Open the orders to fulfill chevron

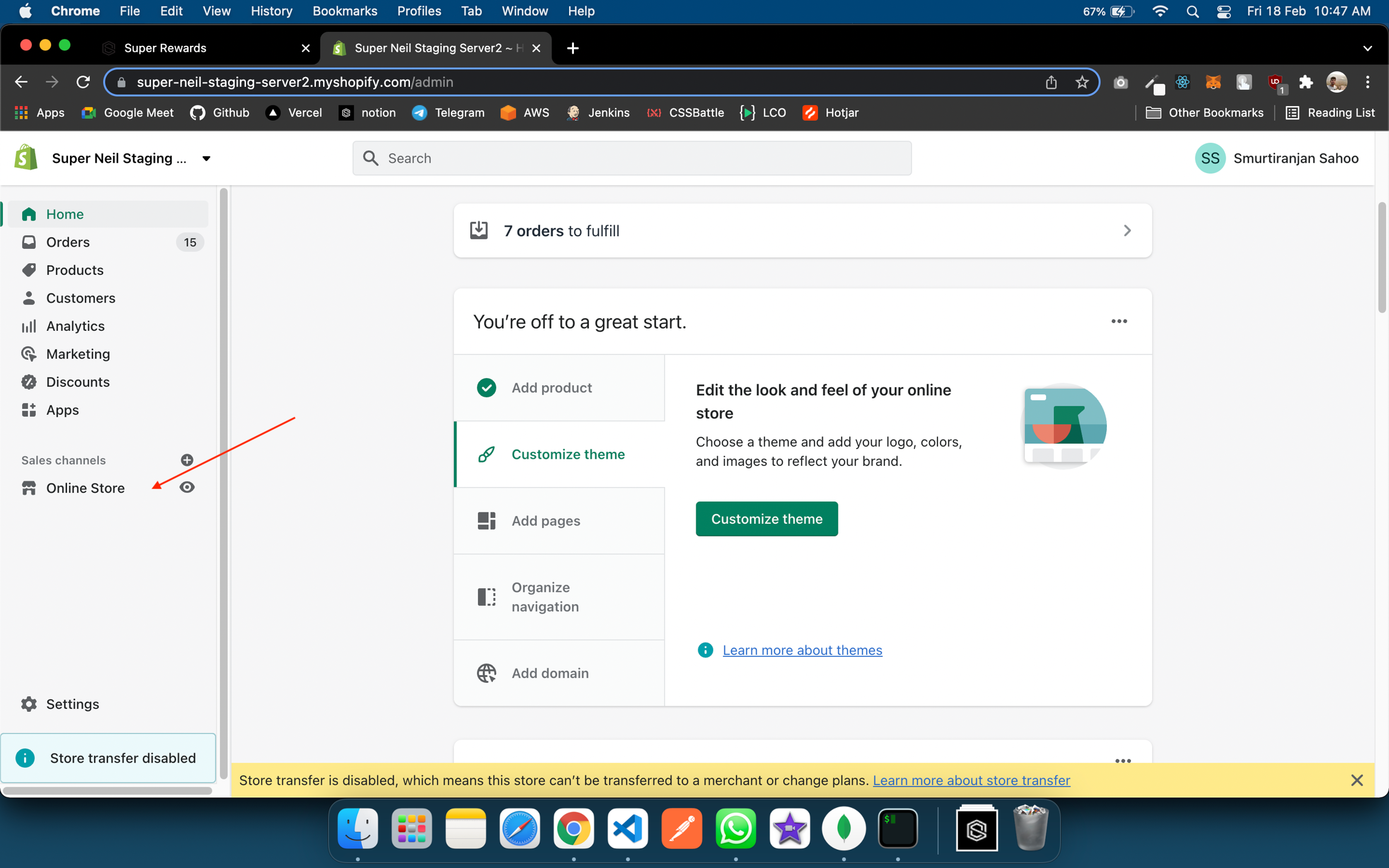tap(1127, 231)
